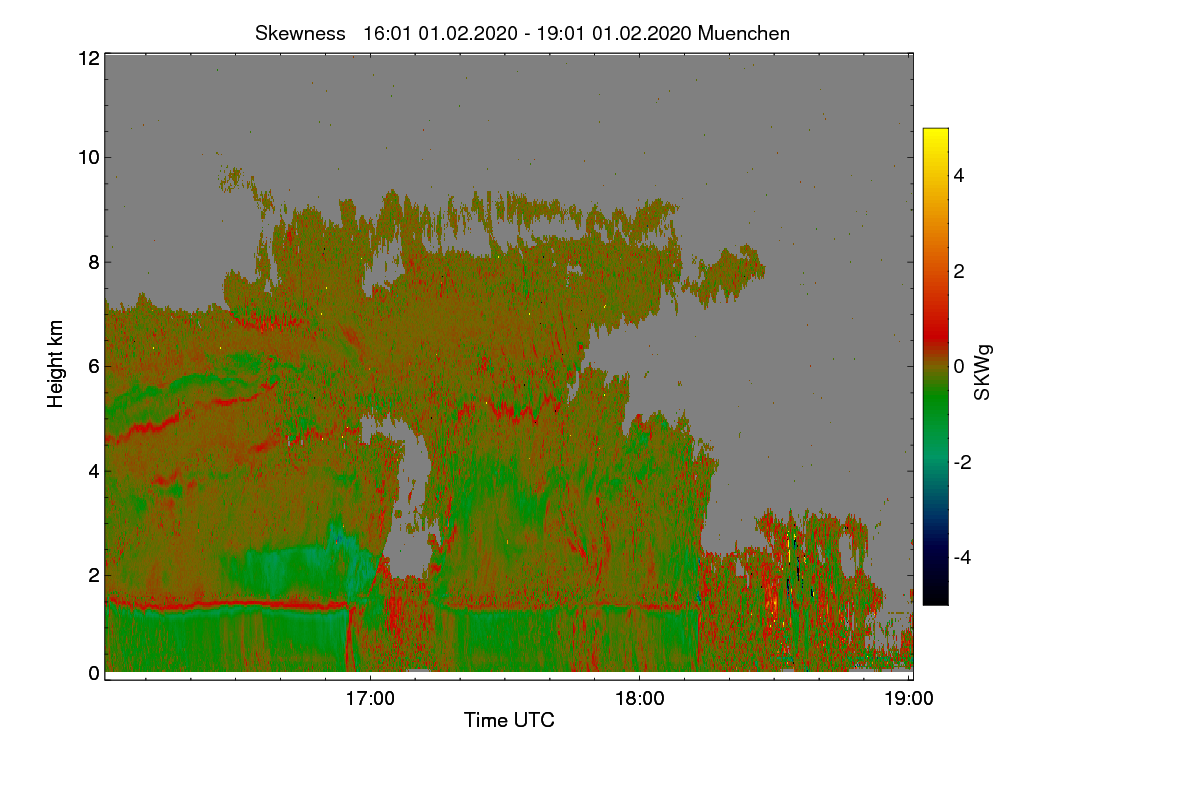Image resolution: width=1200 pixels, height=800 pixels.
Task: Click the '12' height tick label
Action: pos(88,58)
